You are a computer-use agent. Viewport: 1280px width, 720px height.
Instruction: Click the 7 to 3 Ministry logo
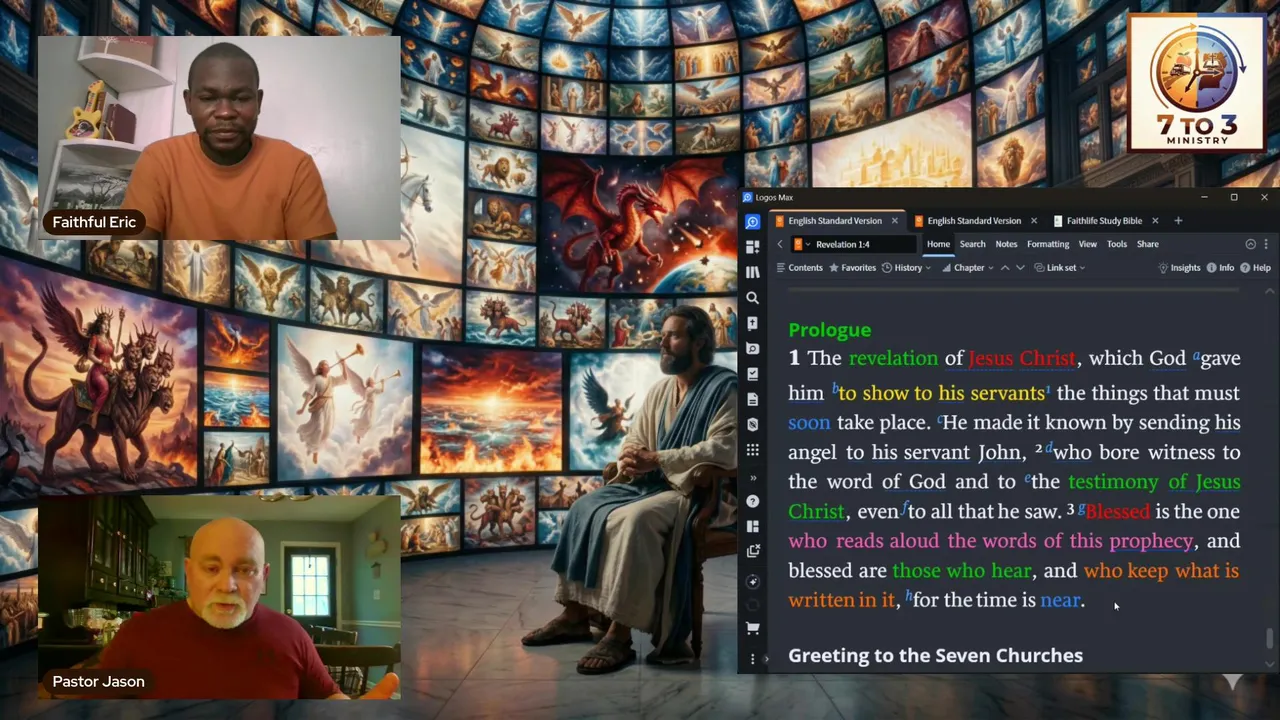[1197, 83]
